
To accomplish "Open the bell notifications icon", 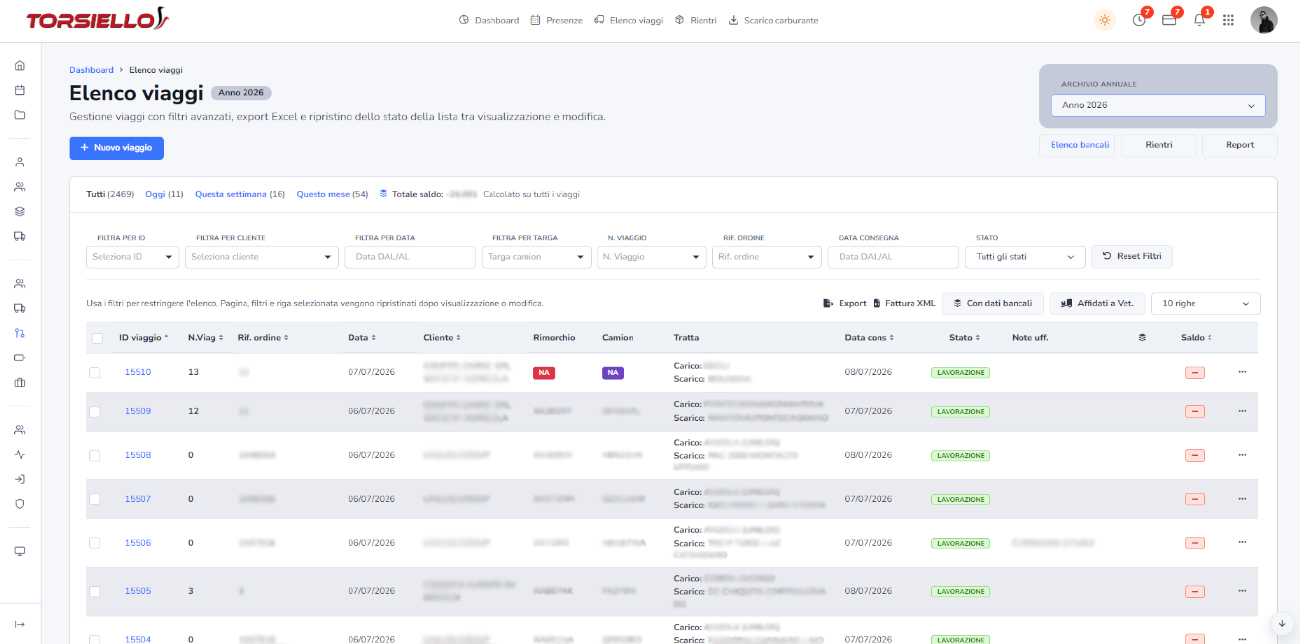I will click(1199, 20).
